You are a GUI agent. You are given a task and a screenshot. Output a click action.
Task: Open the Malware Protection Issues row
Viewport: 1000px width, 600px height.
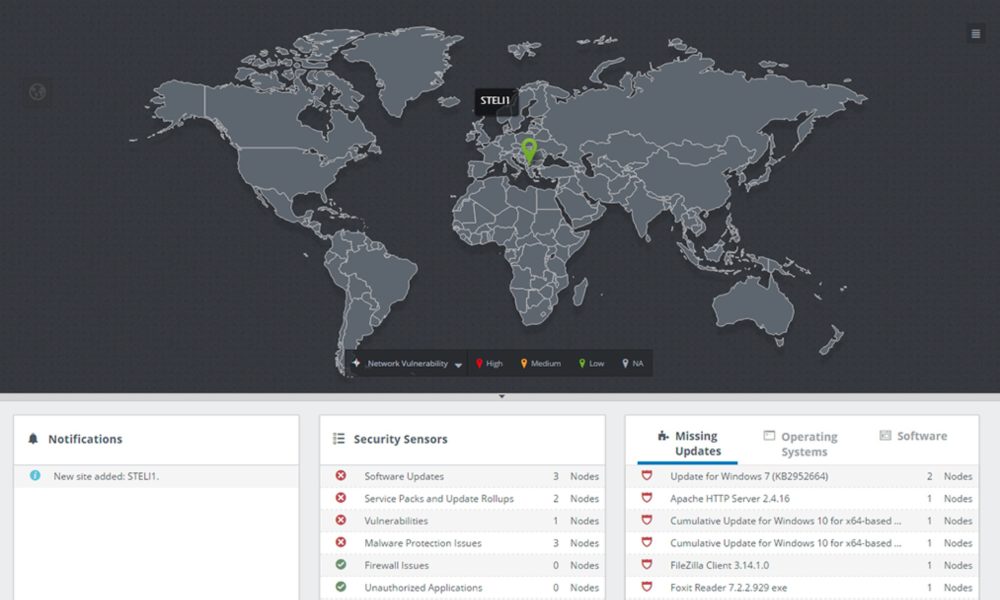point(423,543)
